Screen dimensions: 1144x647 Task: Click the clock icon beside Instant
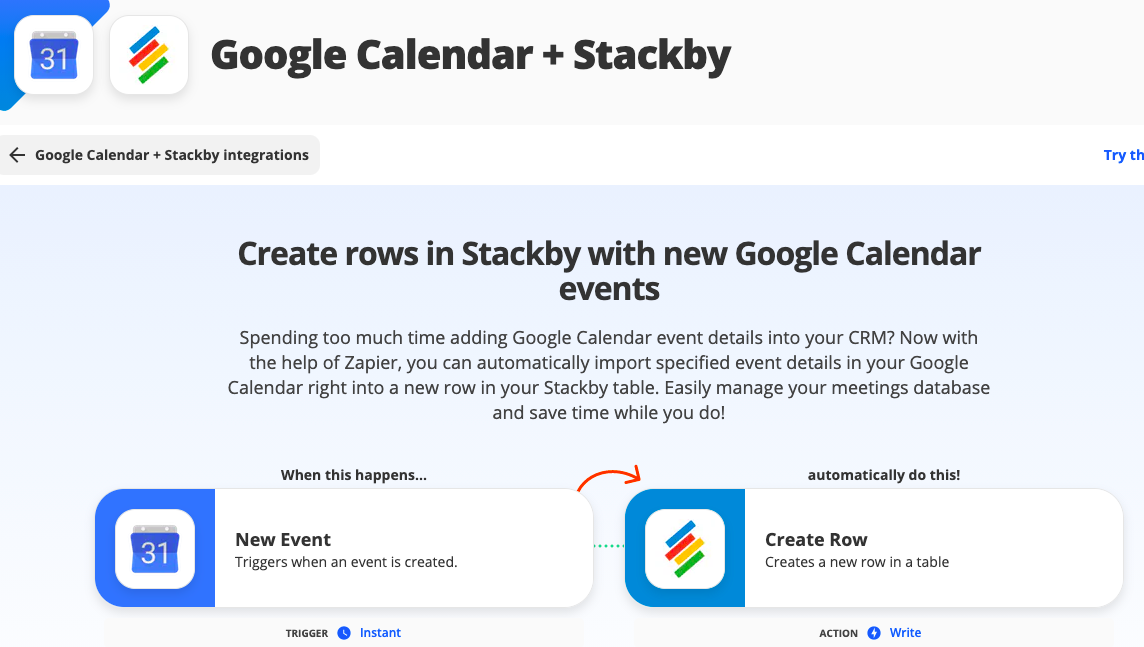(344, 633)
